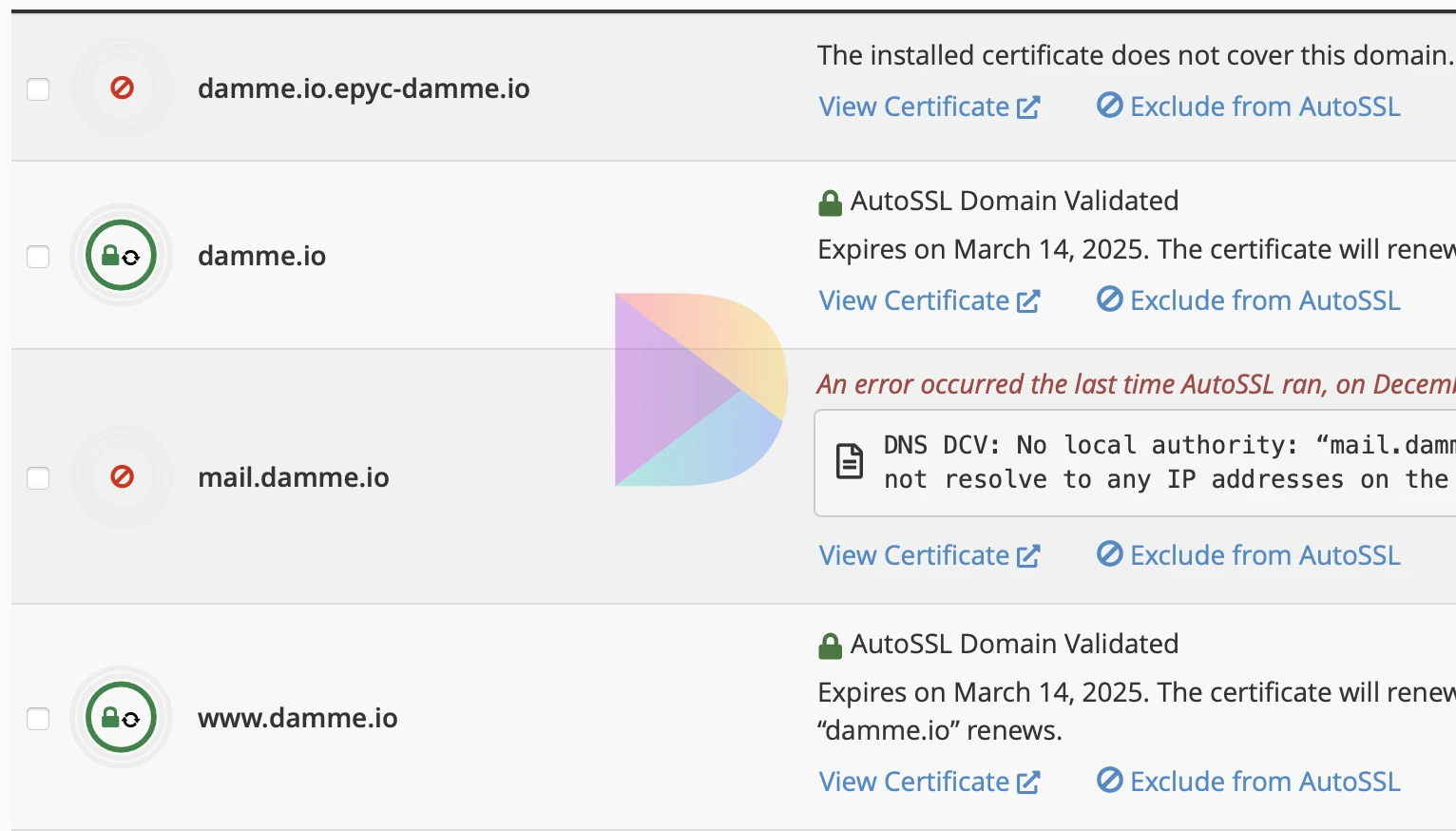The height and width of the screenshot is (831, 1456).
Task: Exclude mail.damme.io from AutoSSL
Action: (1248, 555)
